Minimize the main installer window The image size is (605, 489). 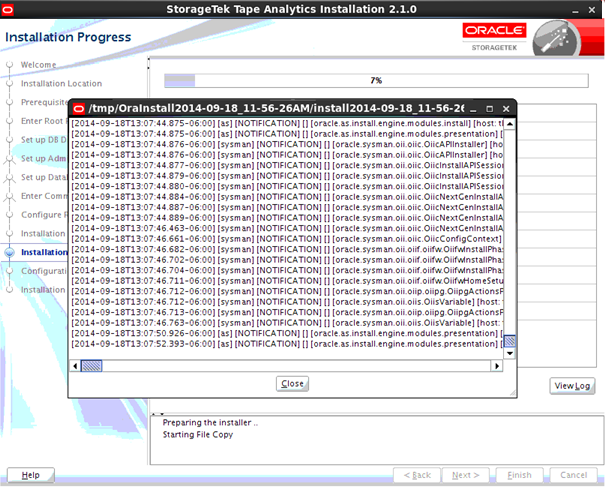[575, 10]
